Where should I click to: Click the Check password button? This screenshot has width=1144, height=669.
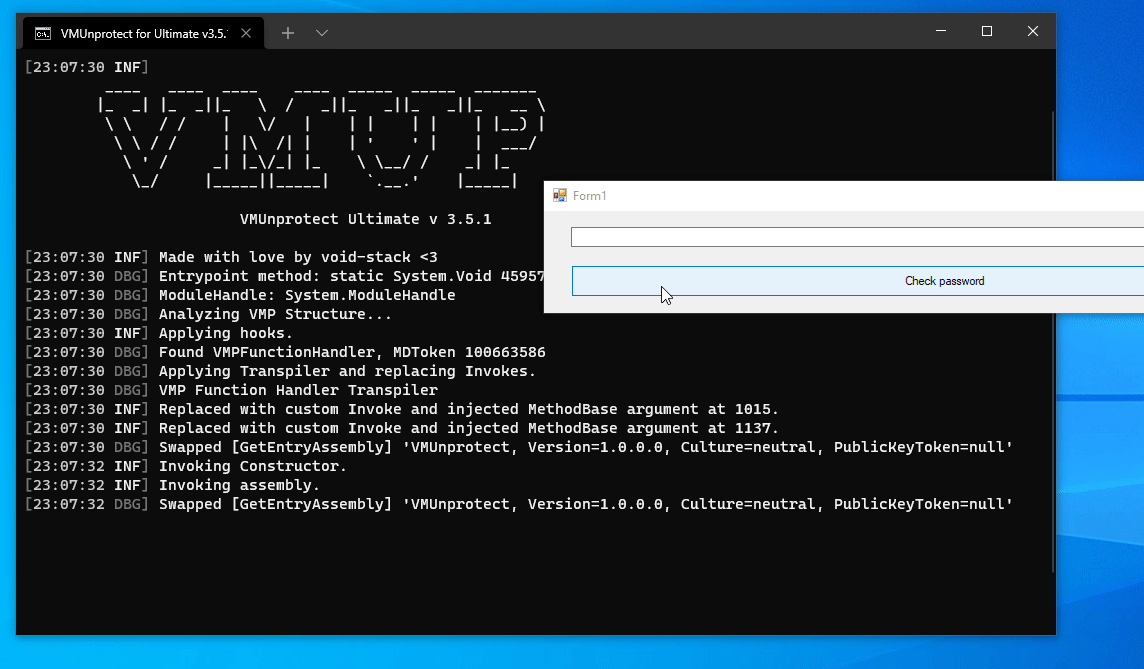coord(858,281)
